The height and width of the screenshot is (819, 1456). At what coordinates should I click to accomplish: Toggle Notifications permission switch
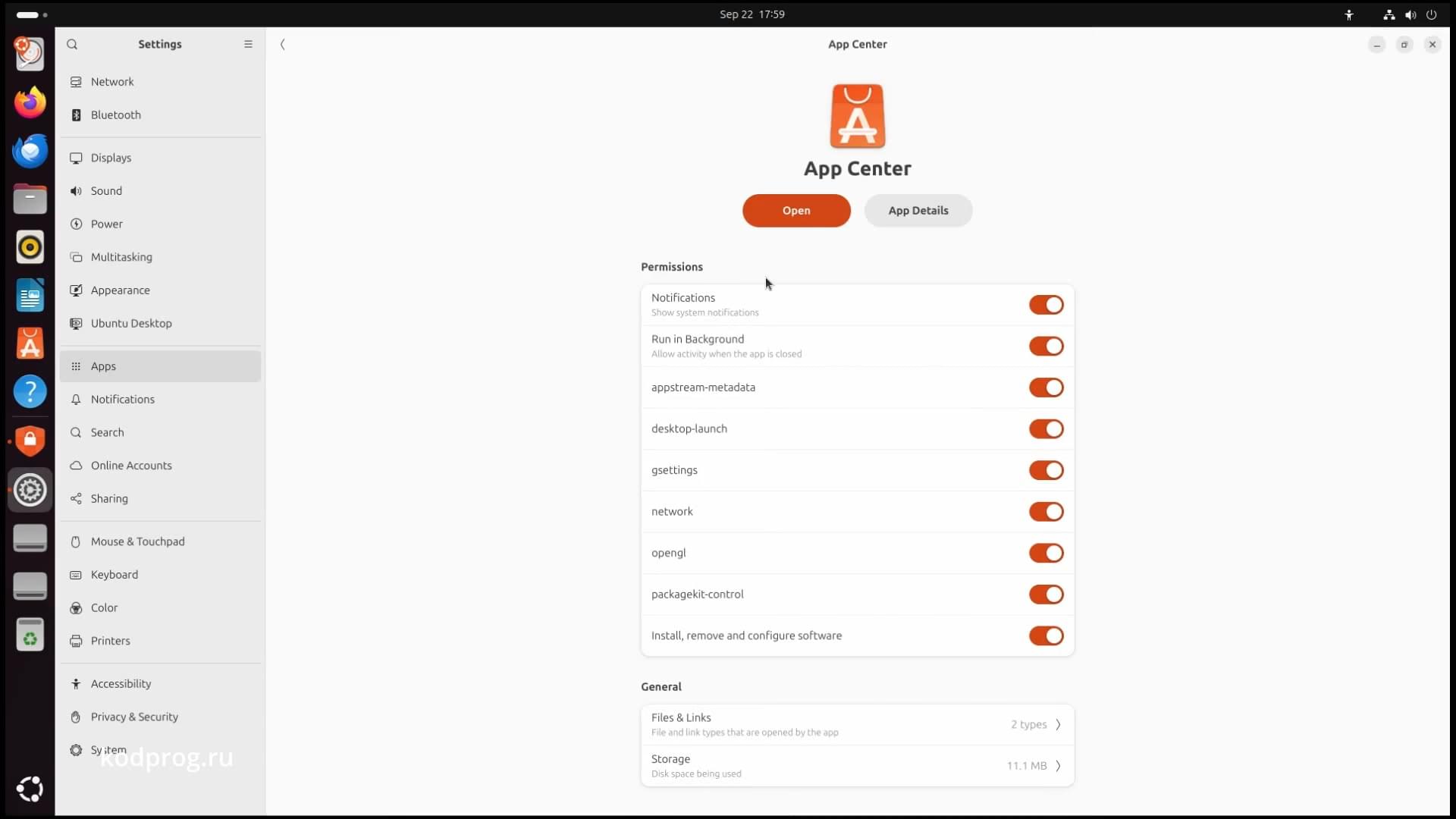point(1046,305)
